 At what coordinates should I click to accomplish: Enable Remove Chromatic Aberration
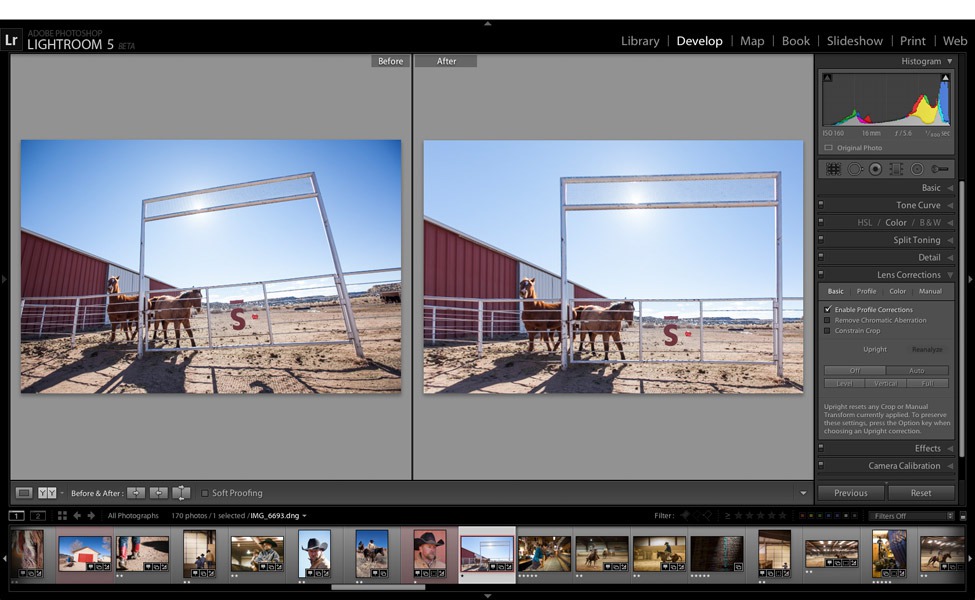(x=828, y=320)
